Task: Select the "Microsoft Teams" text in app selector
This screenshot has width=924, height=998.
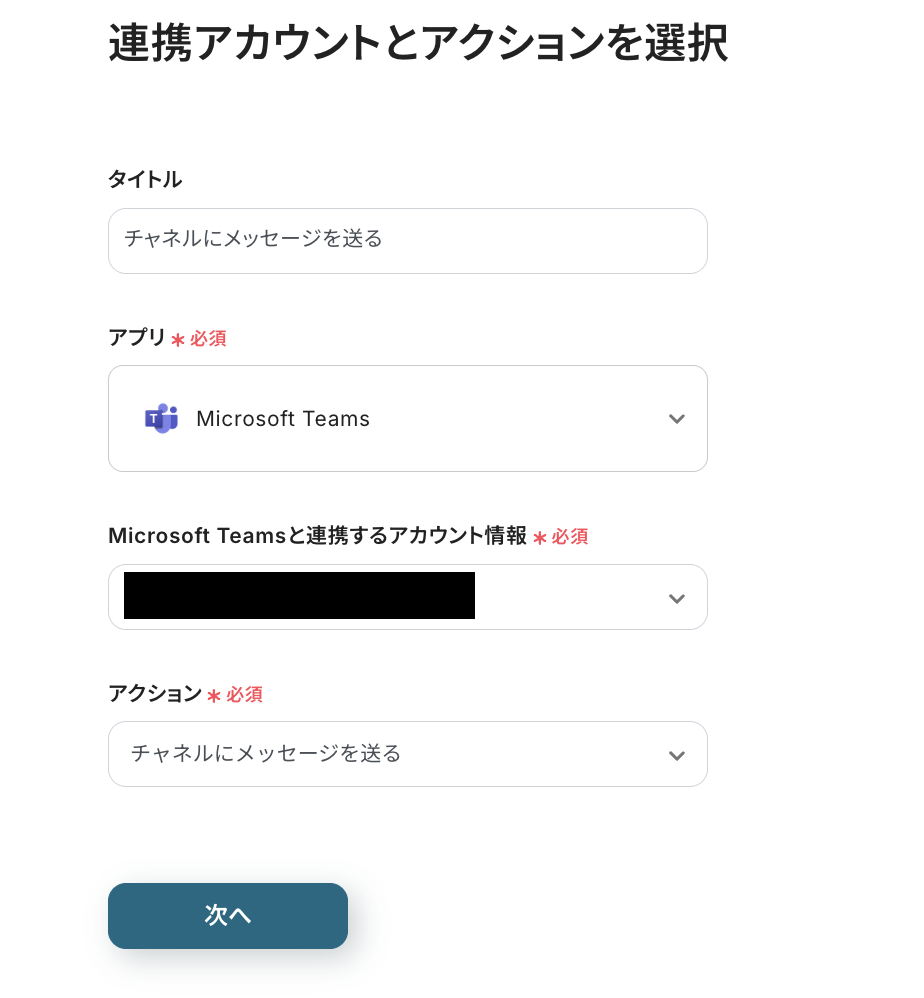Action: 283,419
